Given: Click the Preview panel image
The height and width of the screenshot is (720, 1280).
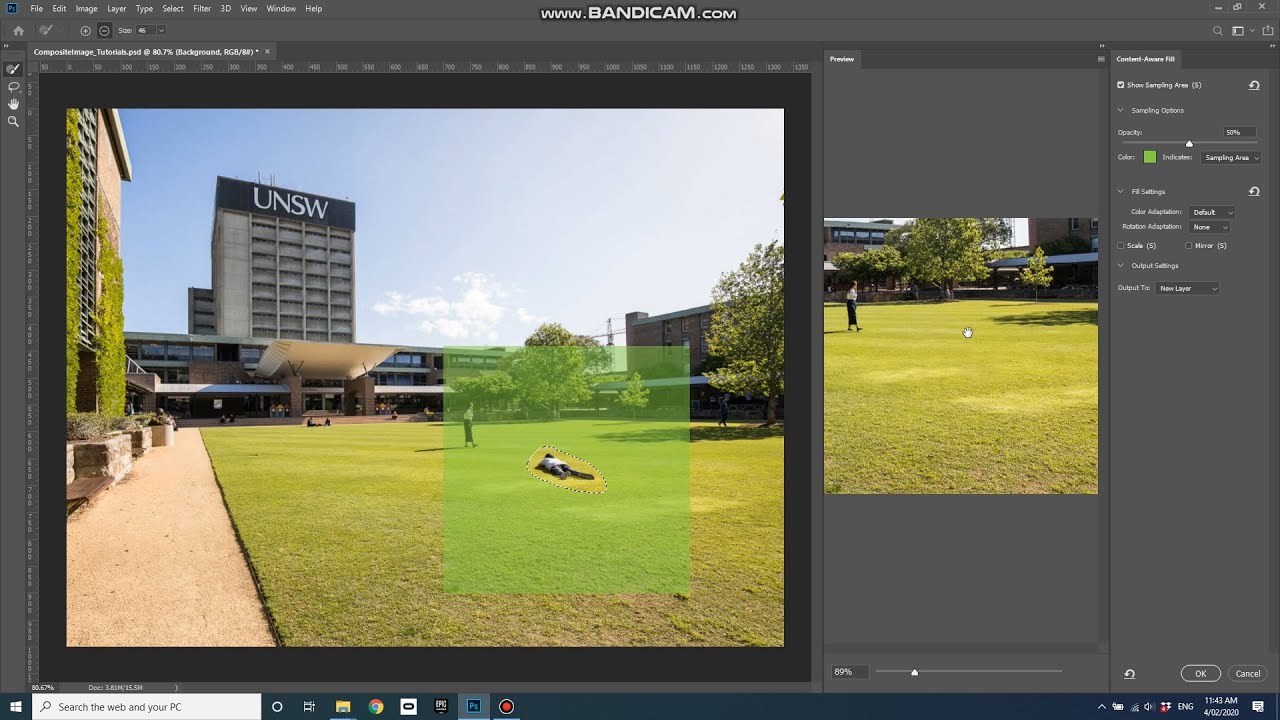Looking at the screenshot, I should pos(960,355).
